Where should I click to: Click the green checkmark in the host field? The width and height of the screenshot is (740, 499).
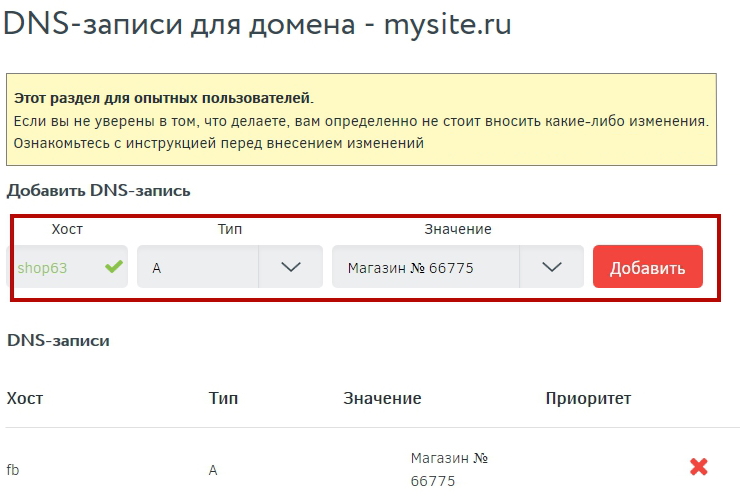click(x=114, y=267)
